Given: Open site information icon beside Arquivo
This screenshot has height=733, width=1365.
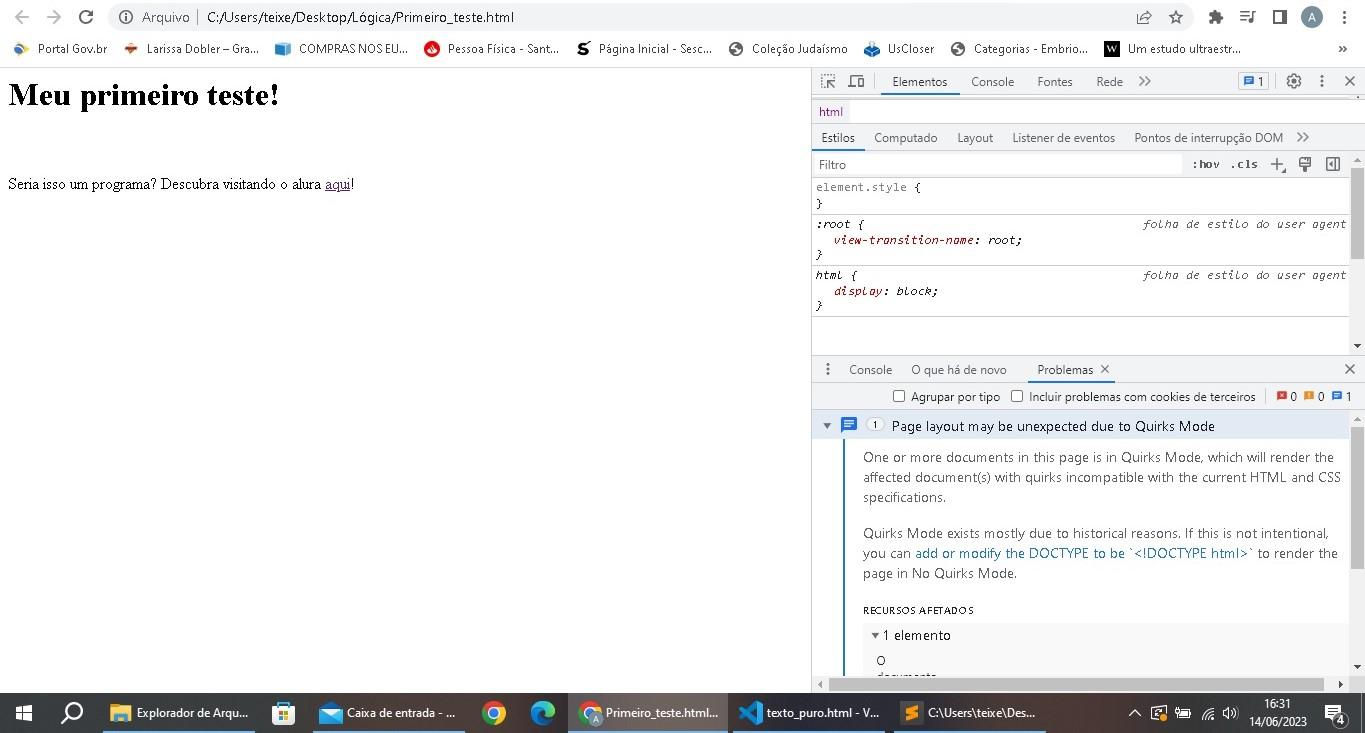Looking at the screenshot, I should pos(125,17).
